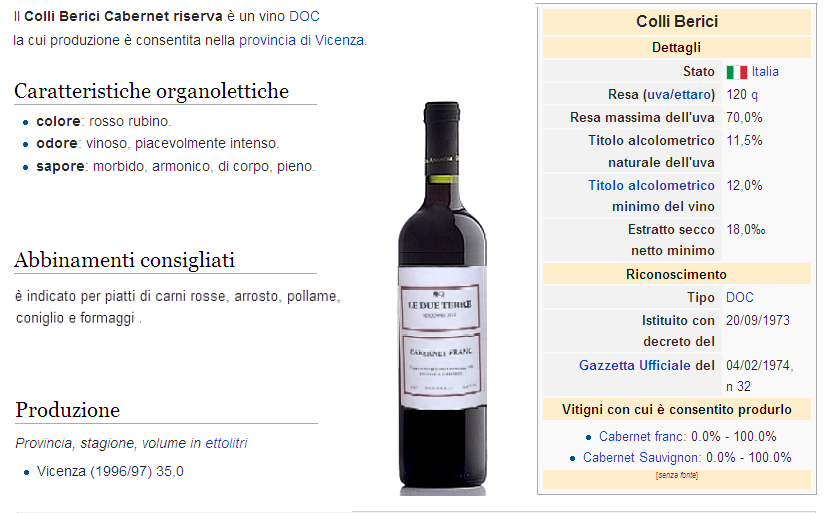This screenshot has height=513, width=831.
Task: Click the Abbinamenti consigliati heading
Action: [x=125, y=260]
